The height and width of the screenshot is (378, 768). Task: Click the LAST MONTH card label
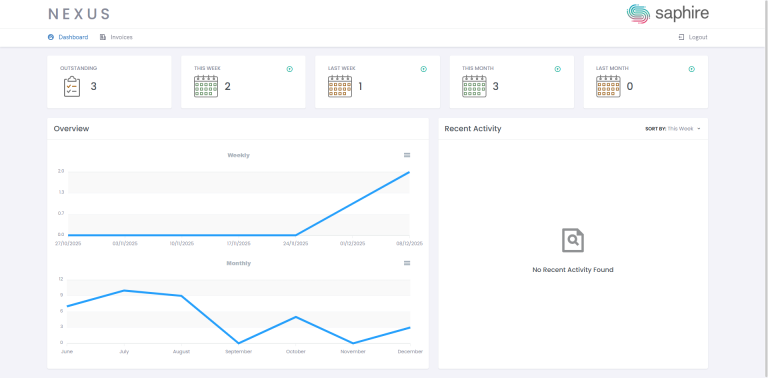(x=612, y=69)
